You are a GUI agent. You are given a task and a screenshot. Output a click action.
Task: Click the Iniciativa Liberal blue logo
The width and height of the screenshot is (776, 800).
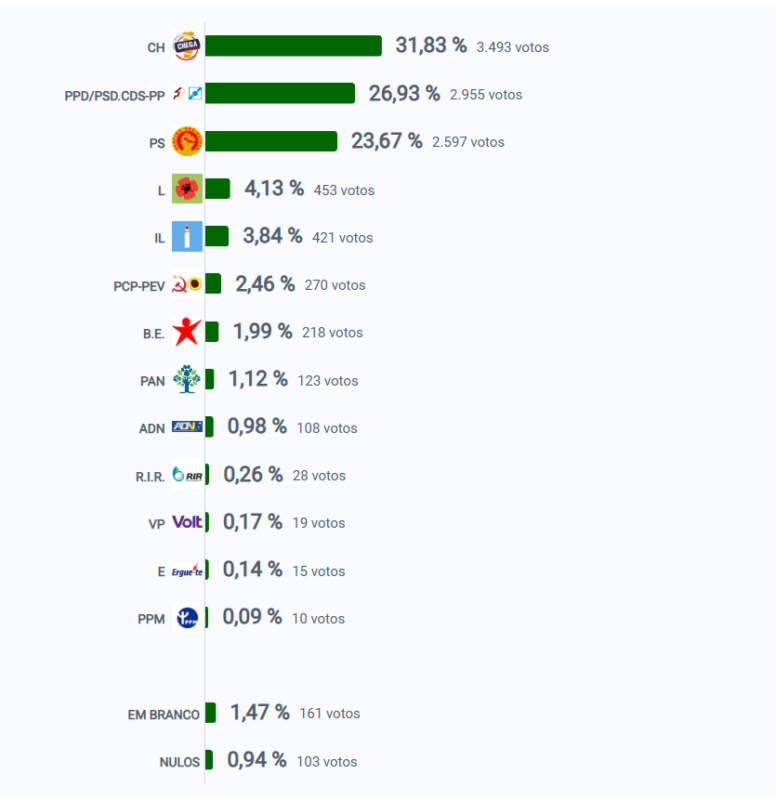pyautogui.click(x=187, y=237)
